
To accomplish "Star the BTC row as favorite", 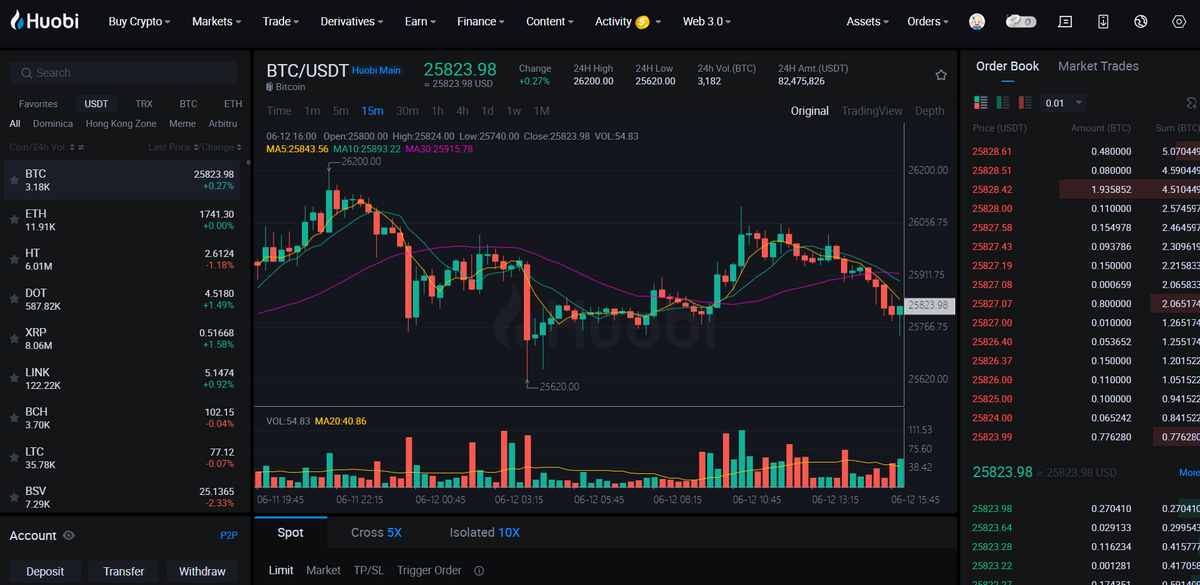I will coord(14,180).
